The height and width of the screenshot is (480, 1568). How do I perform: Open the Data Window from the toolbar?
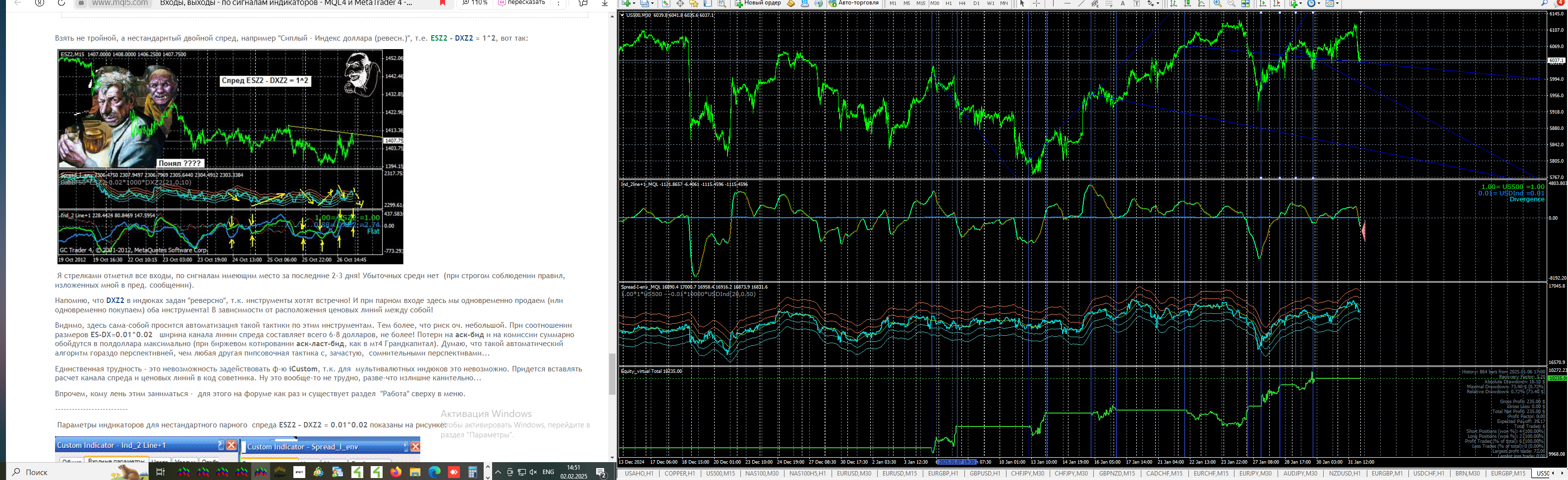680,3
